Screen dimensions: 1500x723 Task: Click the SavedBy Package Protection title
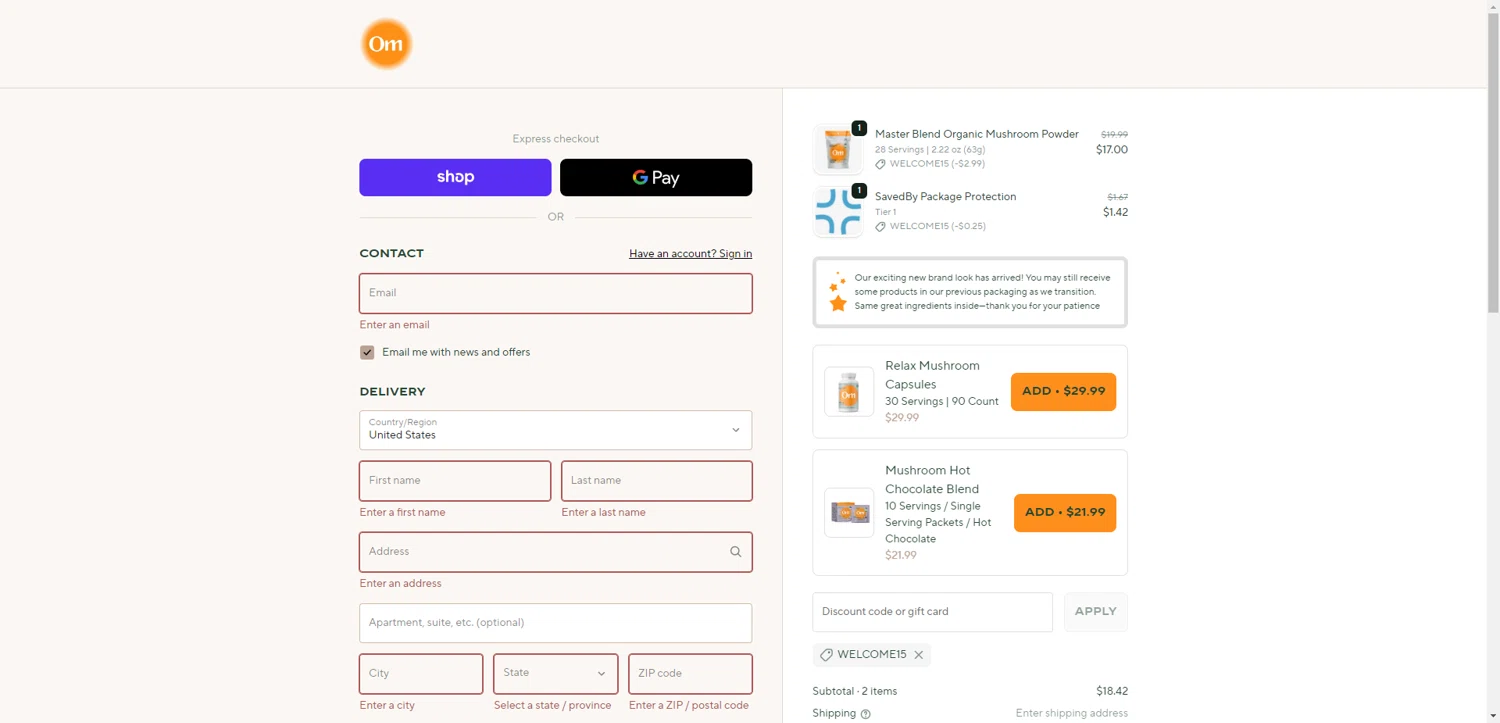(x=945, y=197)
